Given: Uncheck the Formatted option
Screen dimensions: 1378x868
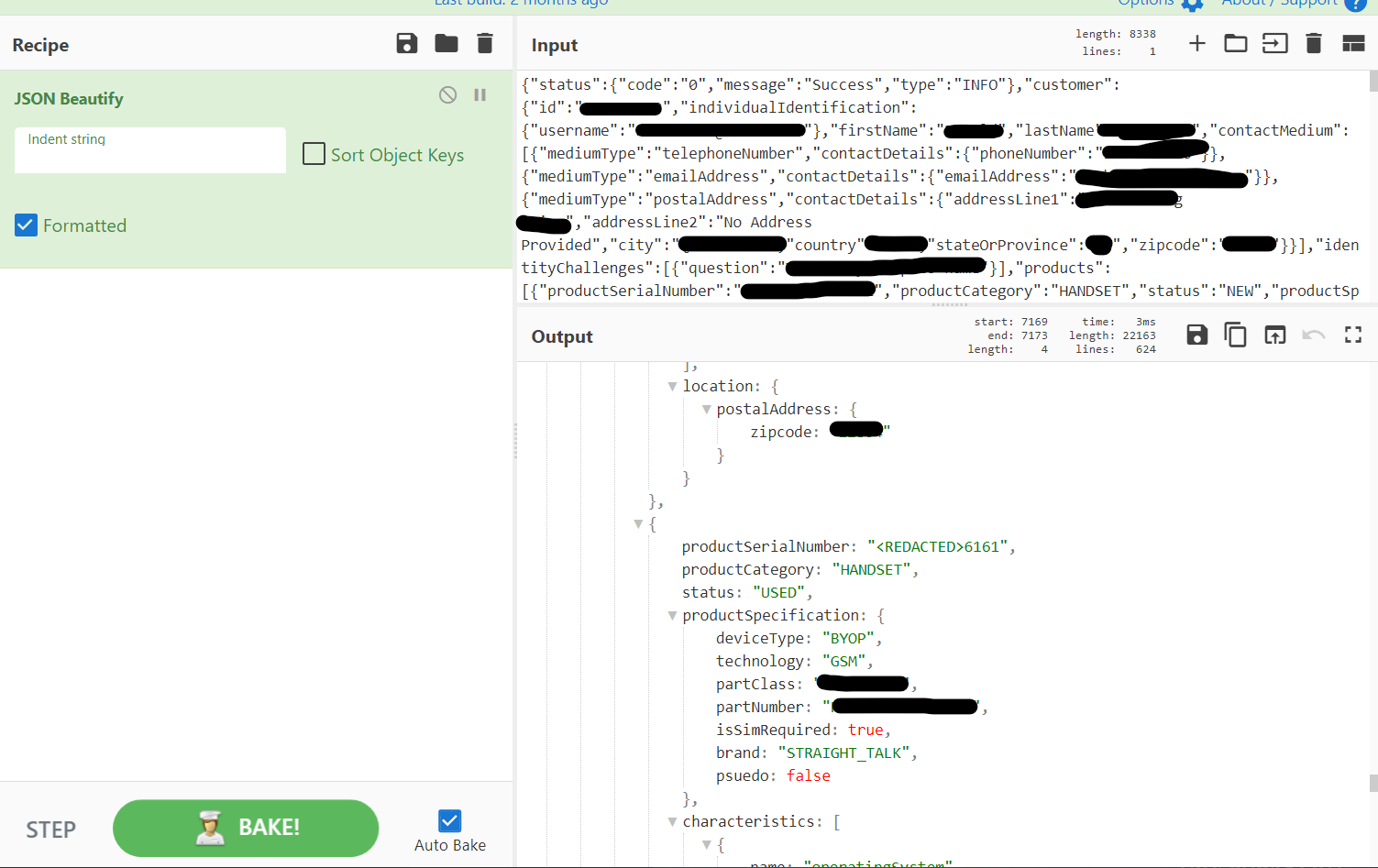Looking at the screenshot, I should click(x=26, y=225).
